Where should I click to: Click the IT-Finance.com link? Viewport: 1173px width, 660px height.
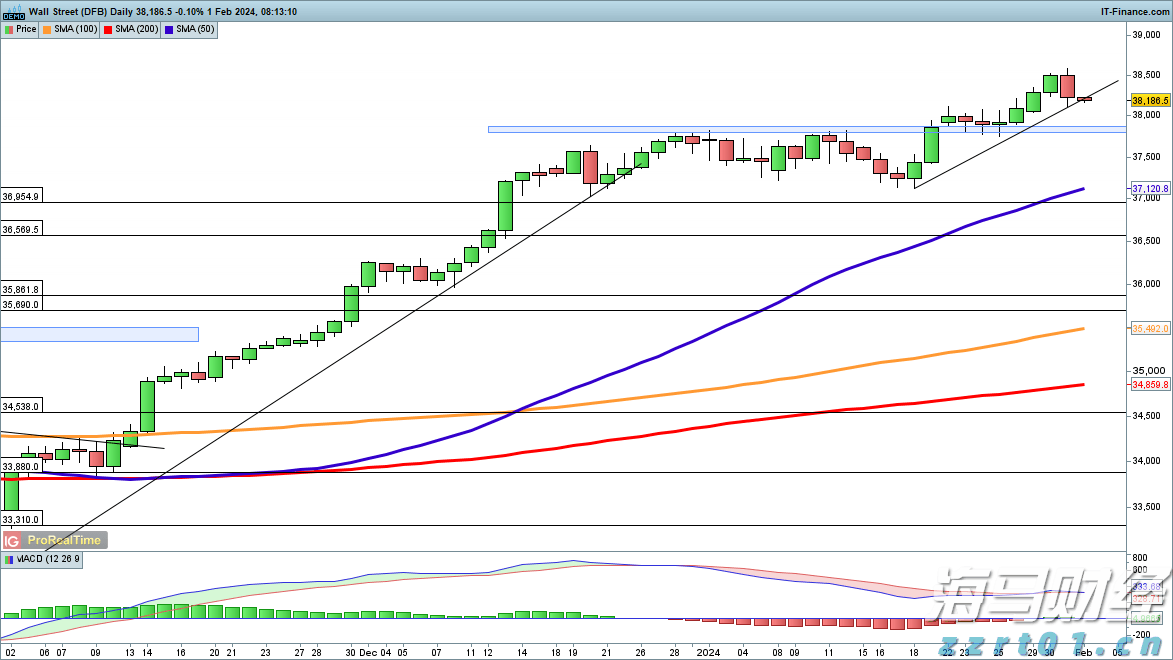point(1137,11)
